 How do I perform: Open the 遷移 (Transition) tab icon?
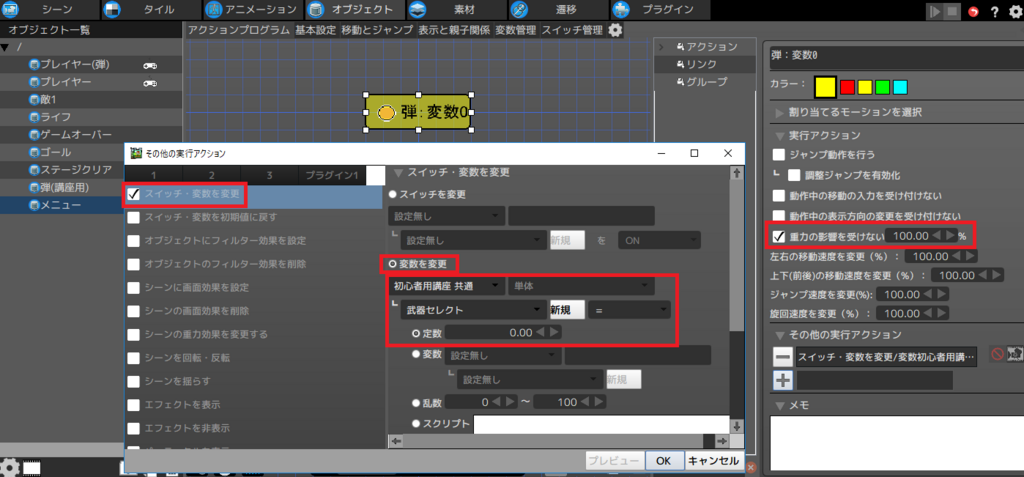519,10
